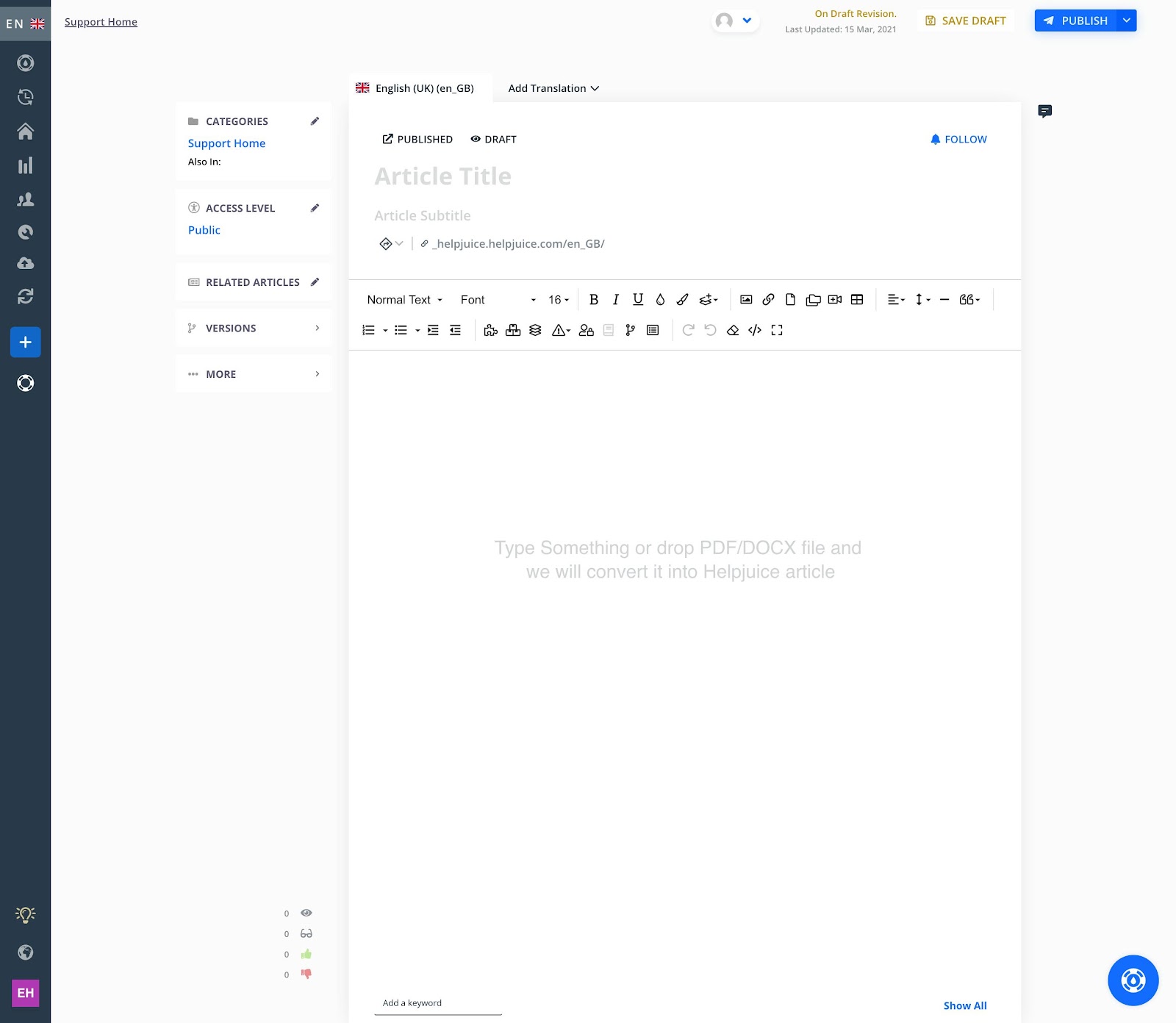Viewport: 1176px width, 1023px height.
Task: Click the cloud upload icon in sidebar
Action: pyautogui.click(x=26, y=263)
